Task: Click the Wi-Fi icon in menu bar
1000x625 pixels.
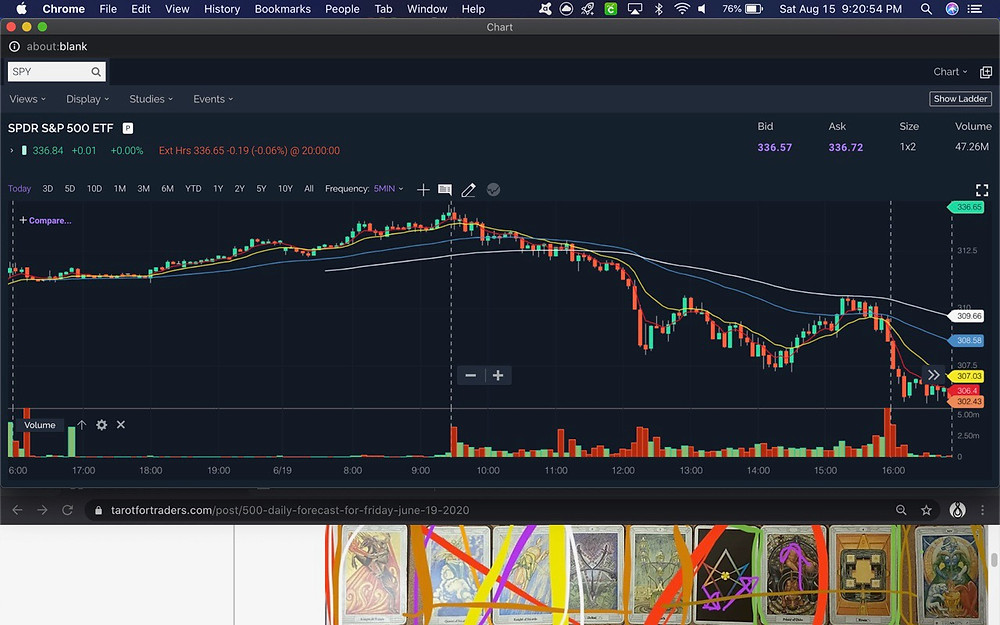Action: point(682,9)
